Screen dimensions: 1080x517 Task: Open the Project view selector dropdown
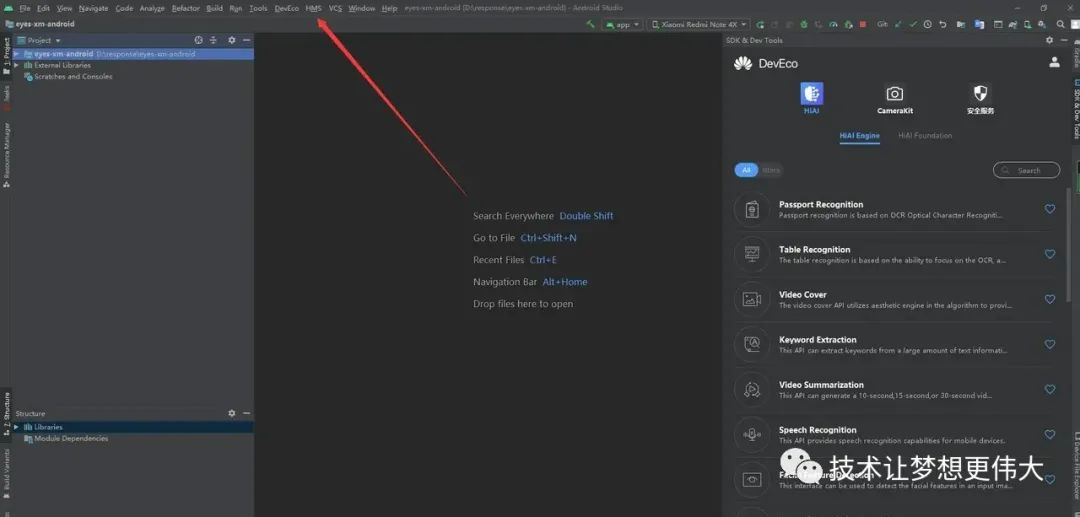tap(39, 41)
